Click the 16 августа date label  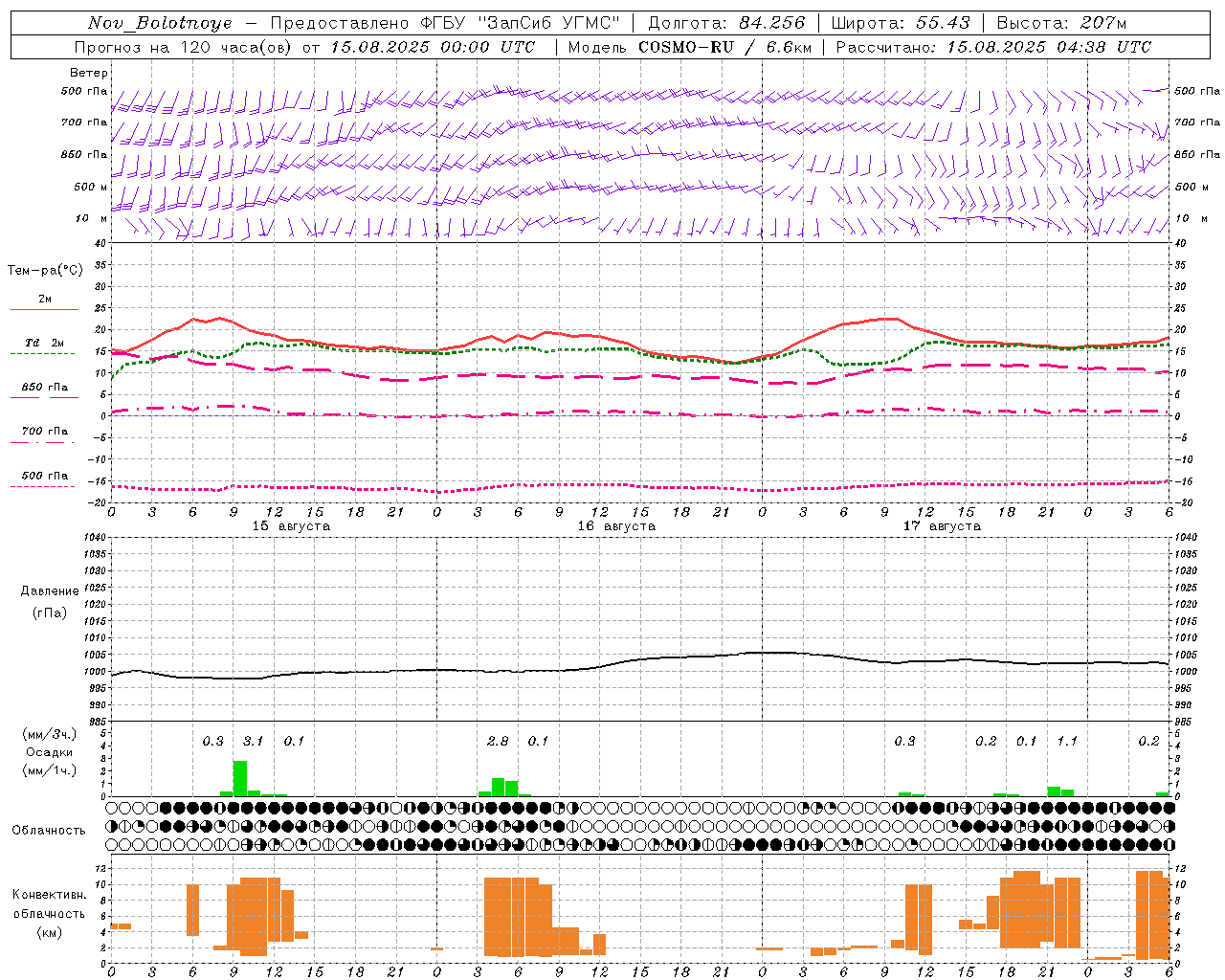point(616,526)
